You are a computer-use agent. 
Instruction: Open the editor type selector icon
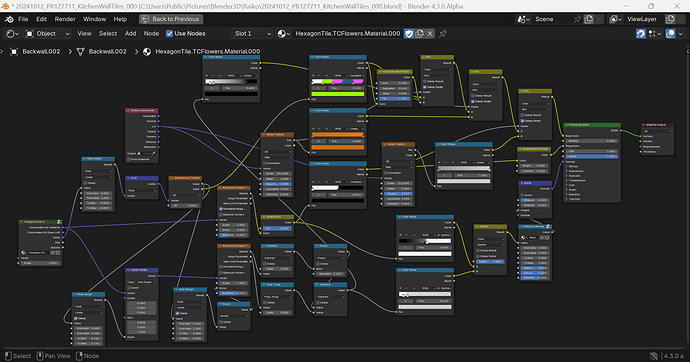click(x=12, y=33)
